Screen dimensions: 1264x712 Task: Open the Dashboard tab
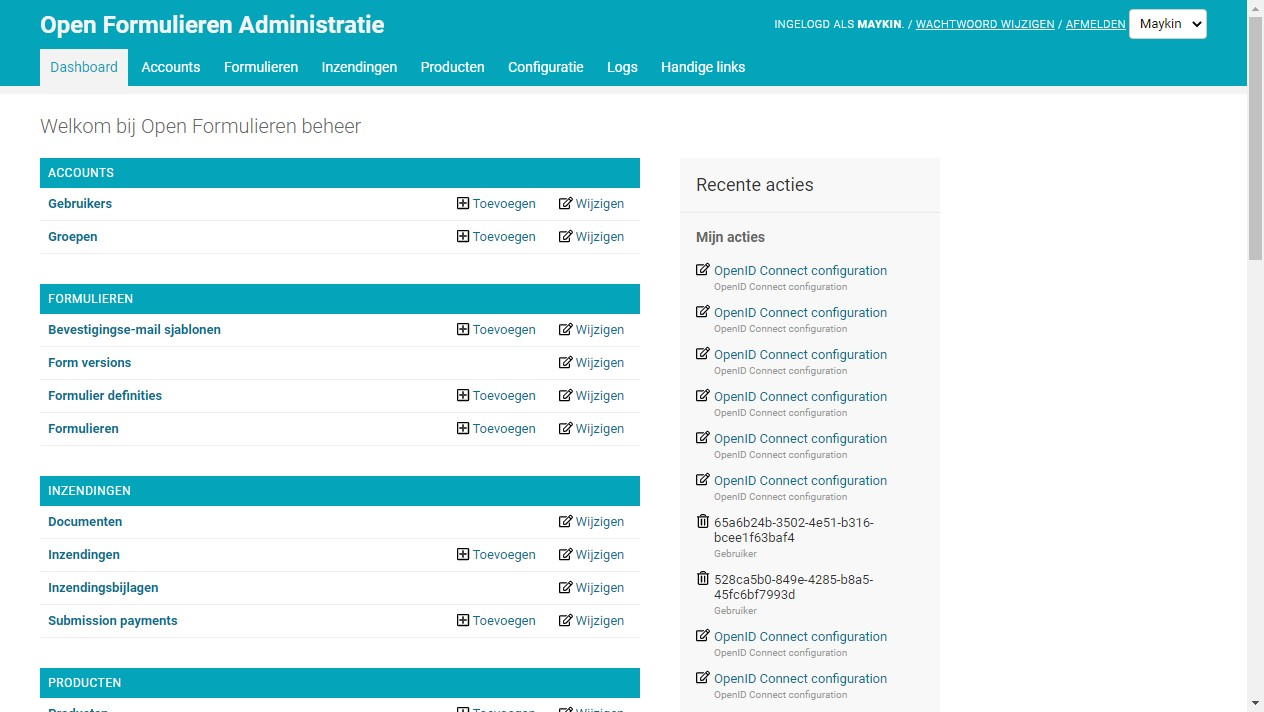pyautogui.click(x=84, y=67)
